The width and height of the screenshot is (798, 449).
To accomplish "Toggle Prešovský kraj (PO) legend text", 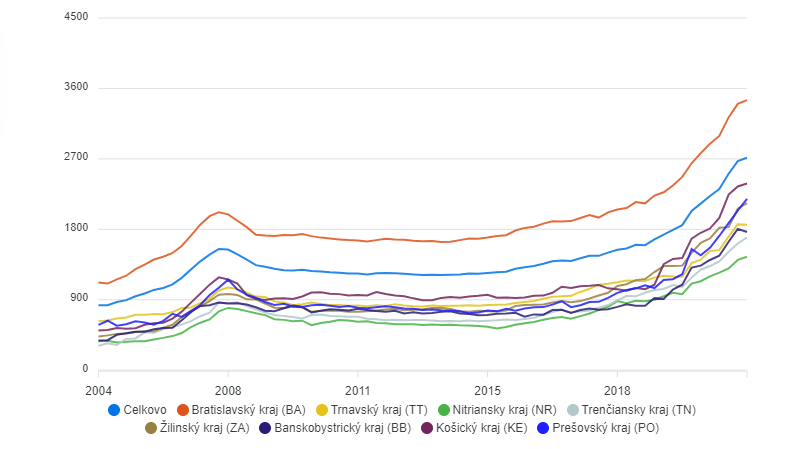I will [605, 428].
